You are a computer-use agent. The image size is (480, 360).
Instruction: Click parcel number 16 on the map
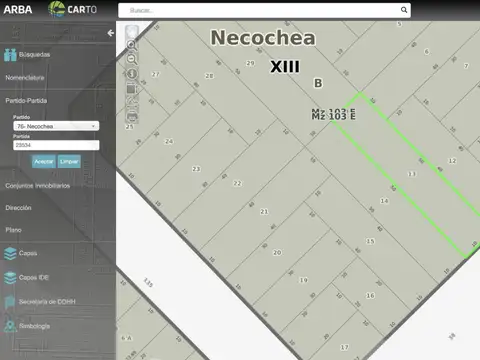tap(370, 295)
